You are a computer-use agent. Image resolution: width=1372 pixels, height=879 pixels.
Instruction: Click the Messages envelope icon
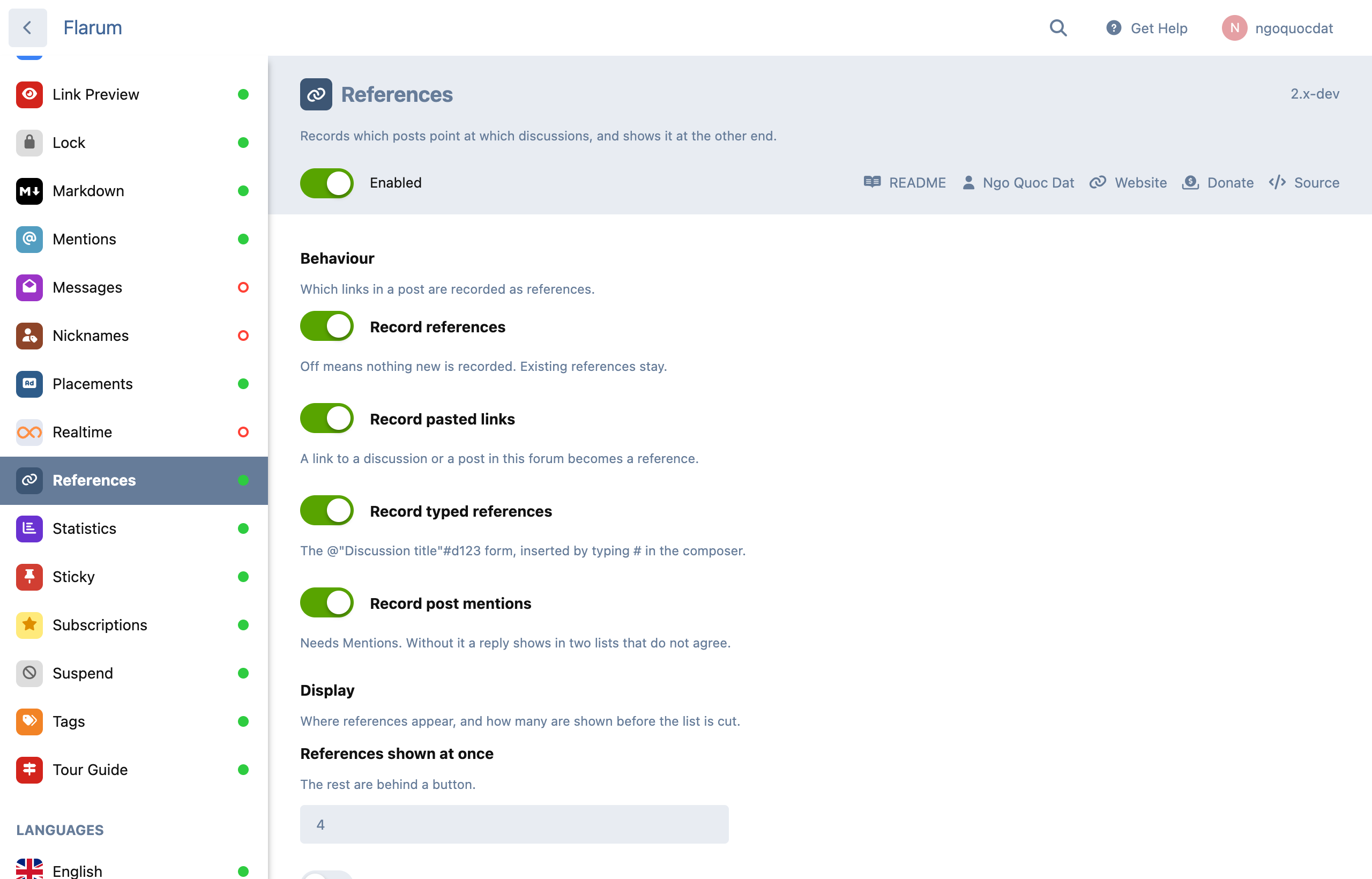[29, 287]
